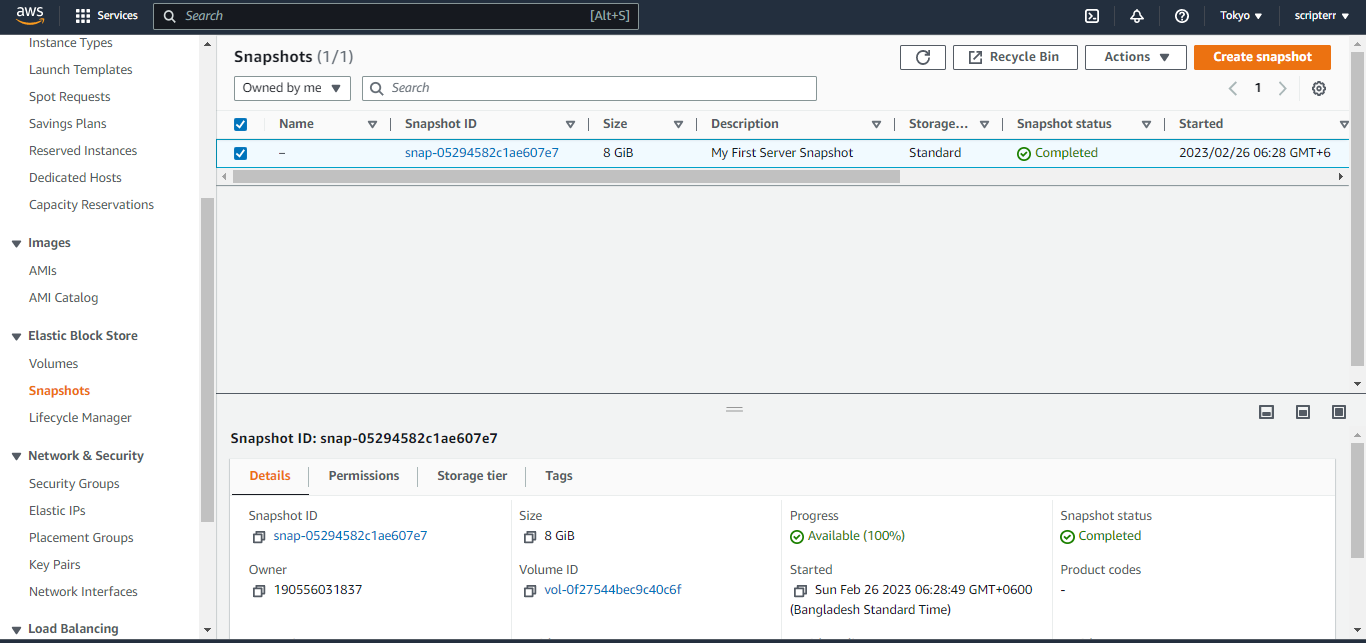
Task: Open AMIs in the sidebar
Action: (43, 271)
